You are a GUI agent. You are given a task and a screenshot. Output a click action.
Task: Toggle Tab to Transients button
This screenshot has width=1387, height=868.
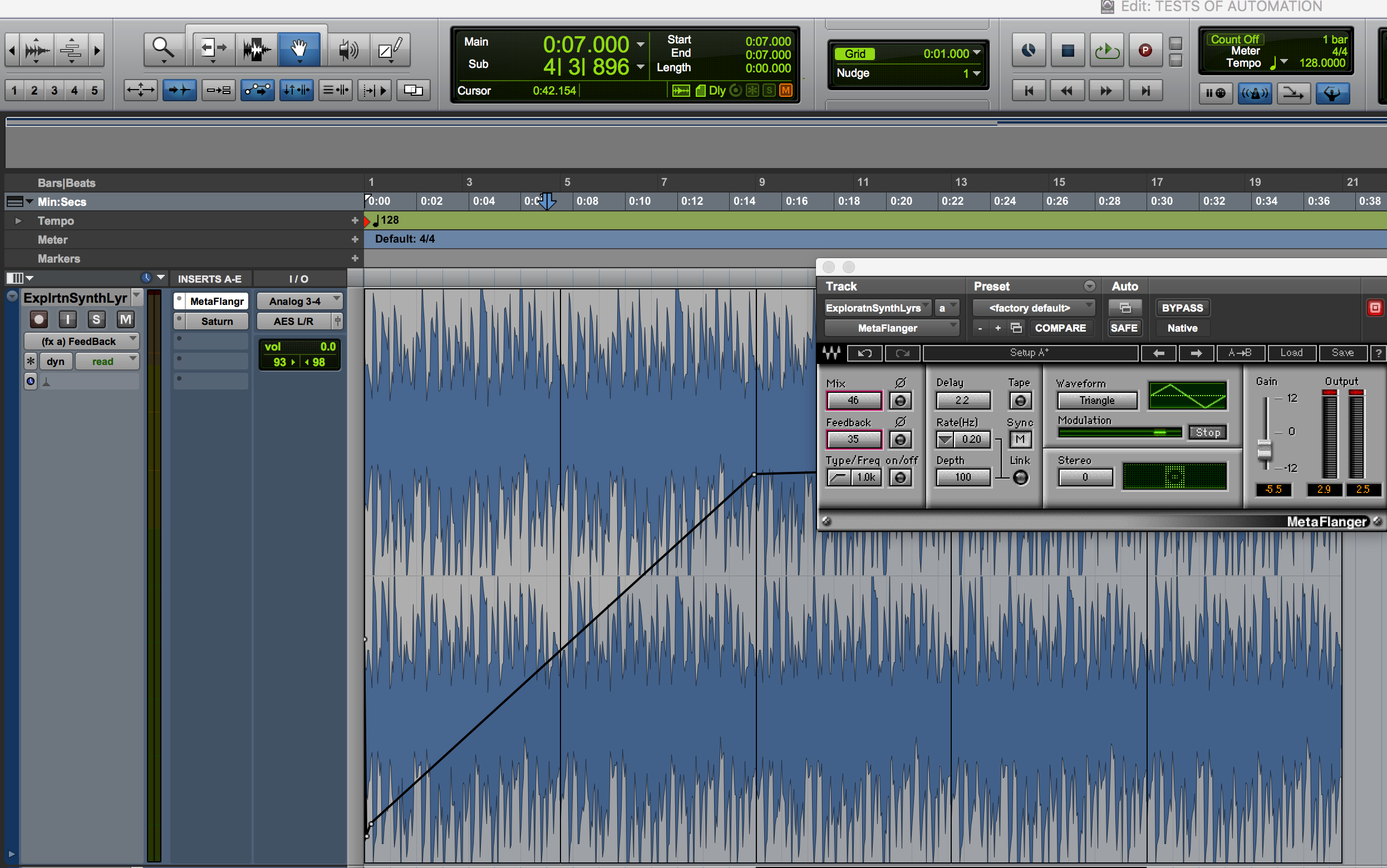[x=179, y=90]
